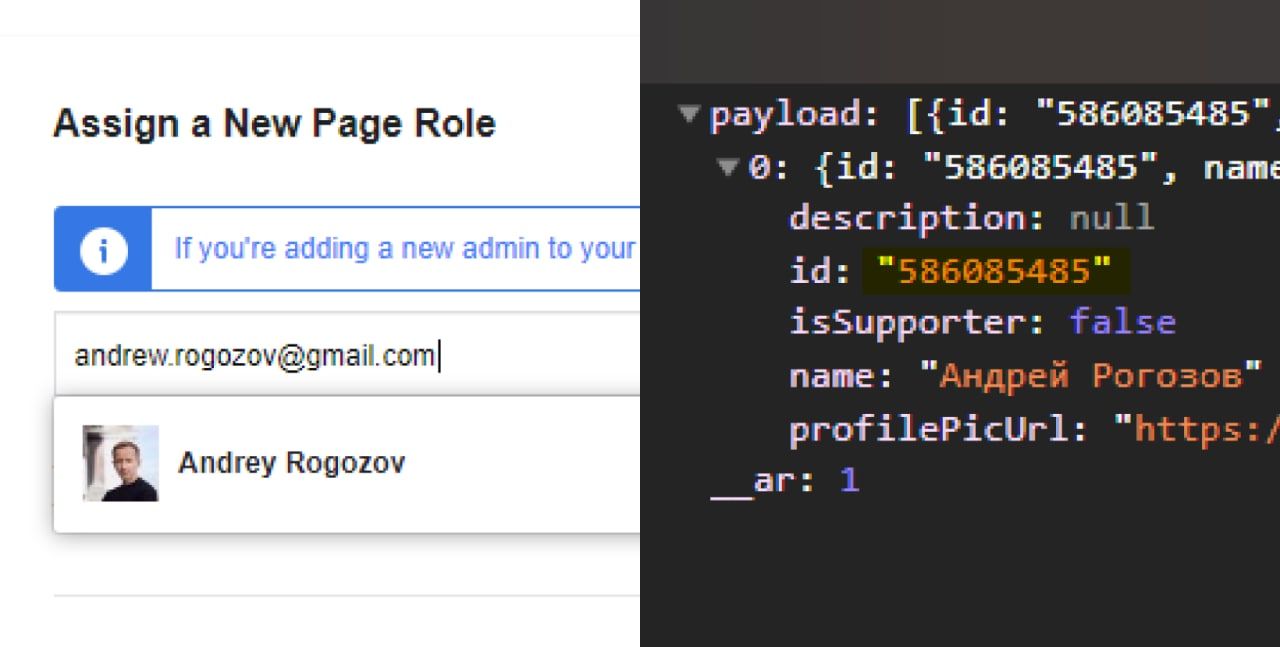Collapse the 0 object entry triangle

728,166
